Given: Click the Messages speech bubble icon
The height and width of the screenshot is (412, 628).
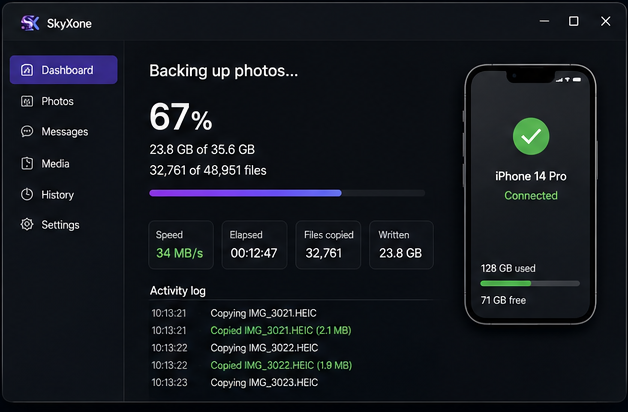Looking at the screenshot, I should coord(27,132).
